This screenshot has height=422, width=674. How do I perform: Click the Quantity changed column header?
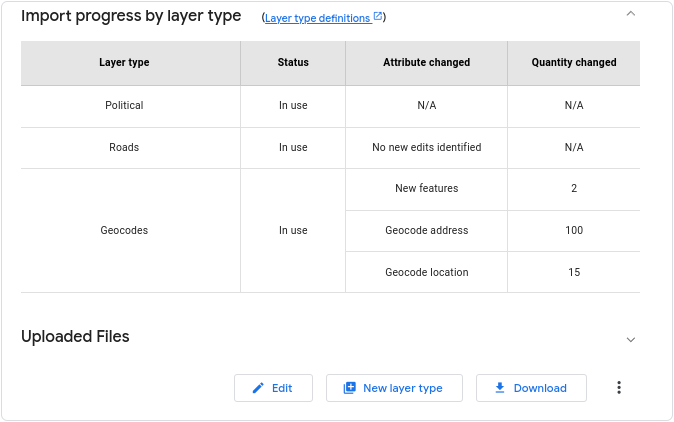coord(573,62)
